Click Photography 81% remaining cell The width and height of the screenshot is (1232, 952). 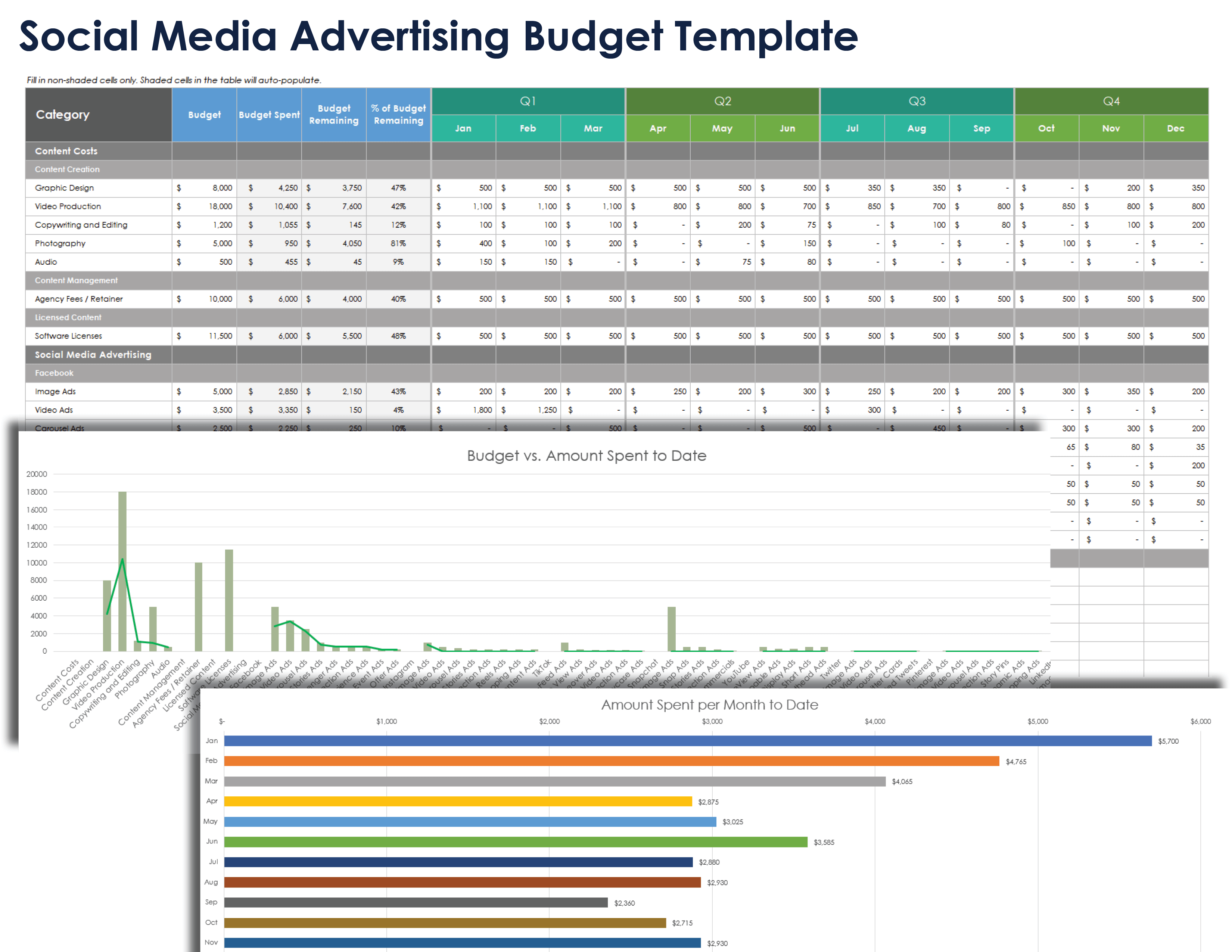398,244
